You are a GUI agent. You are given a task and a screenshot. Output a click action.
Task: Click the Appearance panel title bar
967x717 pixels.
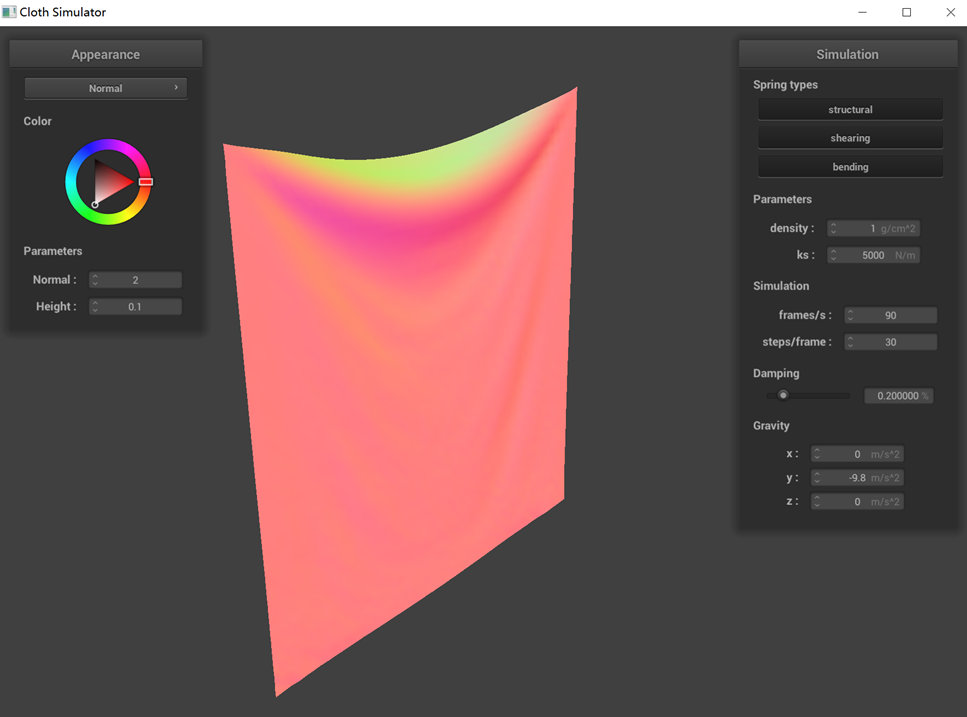coord(105,54)
